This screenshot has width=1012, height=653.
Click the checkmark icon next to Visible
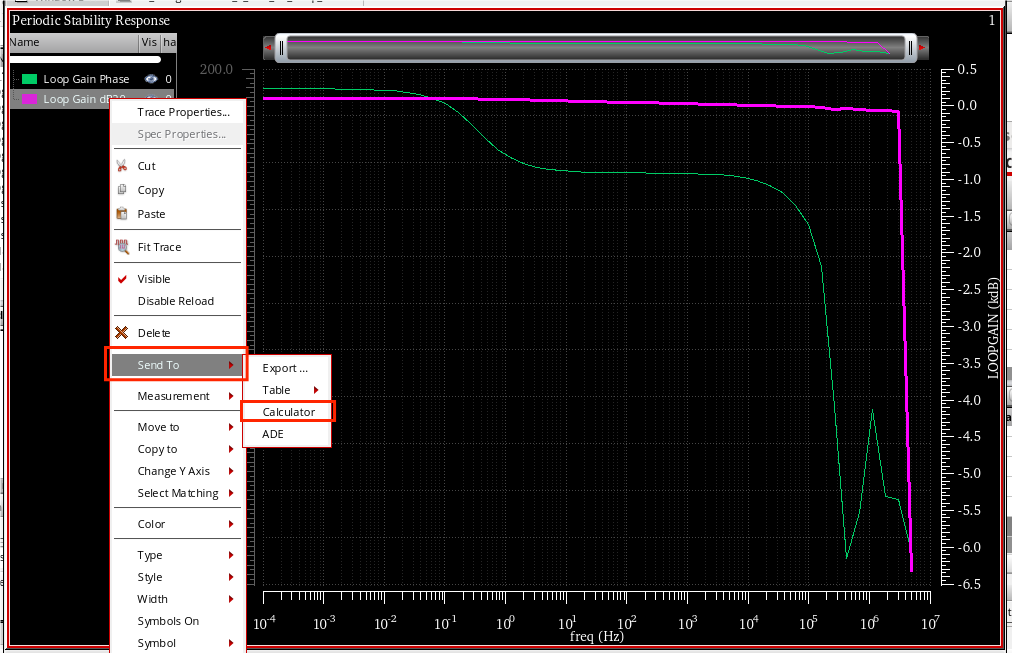pyautogui.click(x=123, y=279)
